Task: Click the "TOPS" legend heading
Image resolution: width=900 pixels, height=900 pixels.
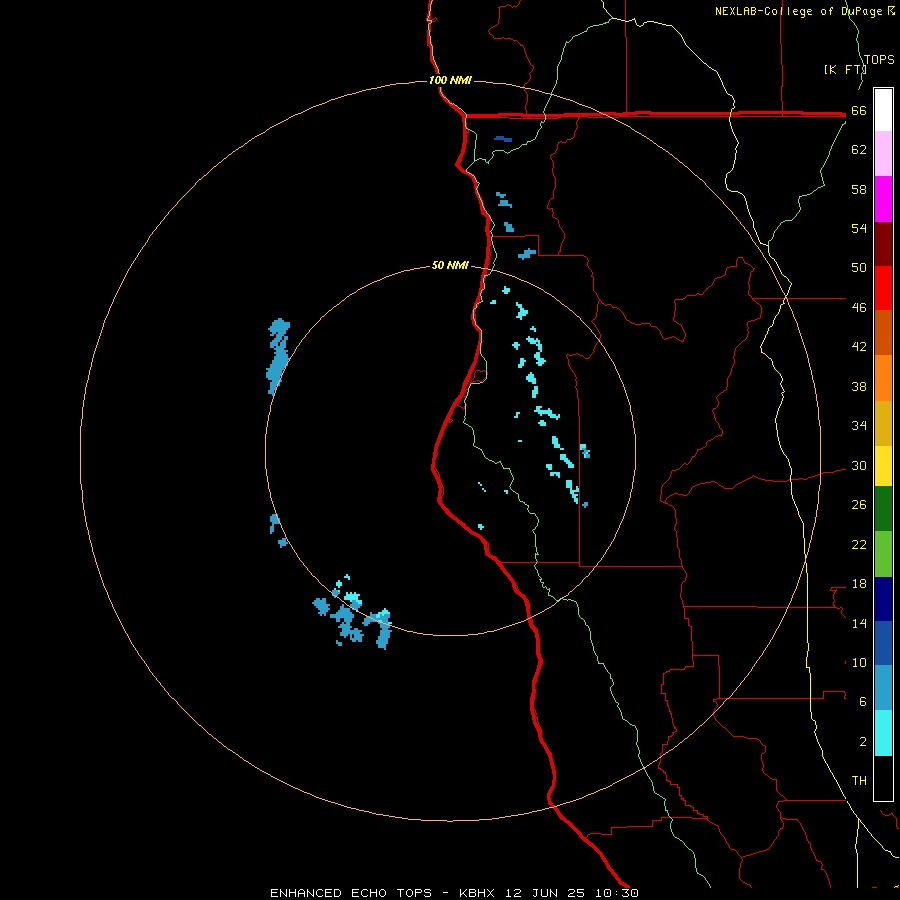Action: (x=879, y=60)
